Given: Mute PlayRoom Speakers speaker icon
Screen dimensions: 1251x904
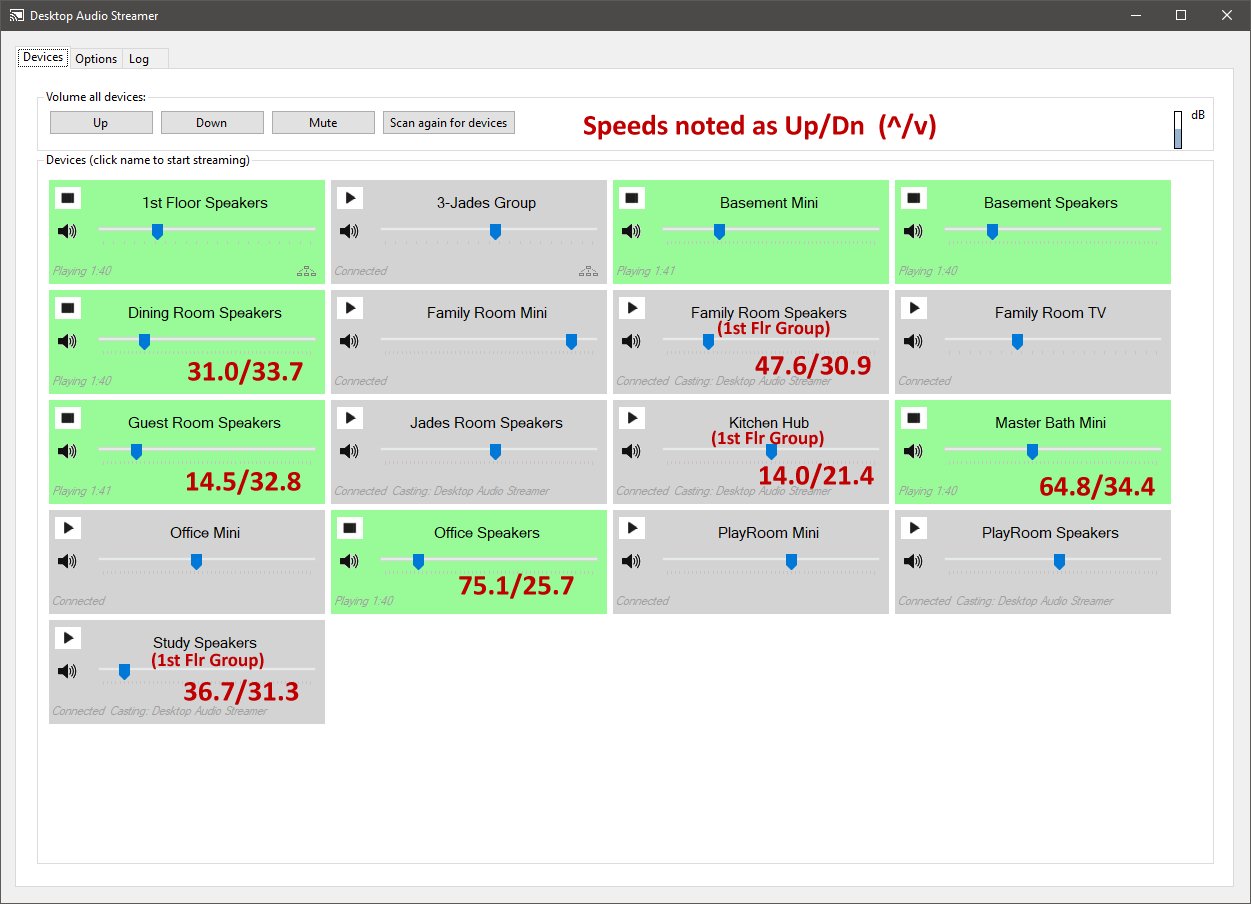Looking at the screenshot, I should pyautogui.click(x=913, y=562).
